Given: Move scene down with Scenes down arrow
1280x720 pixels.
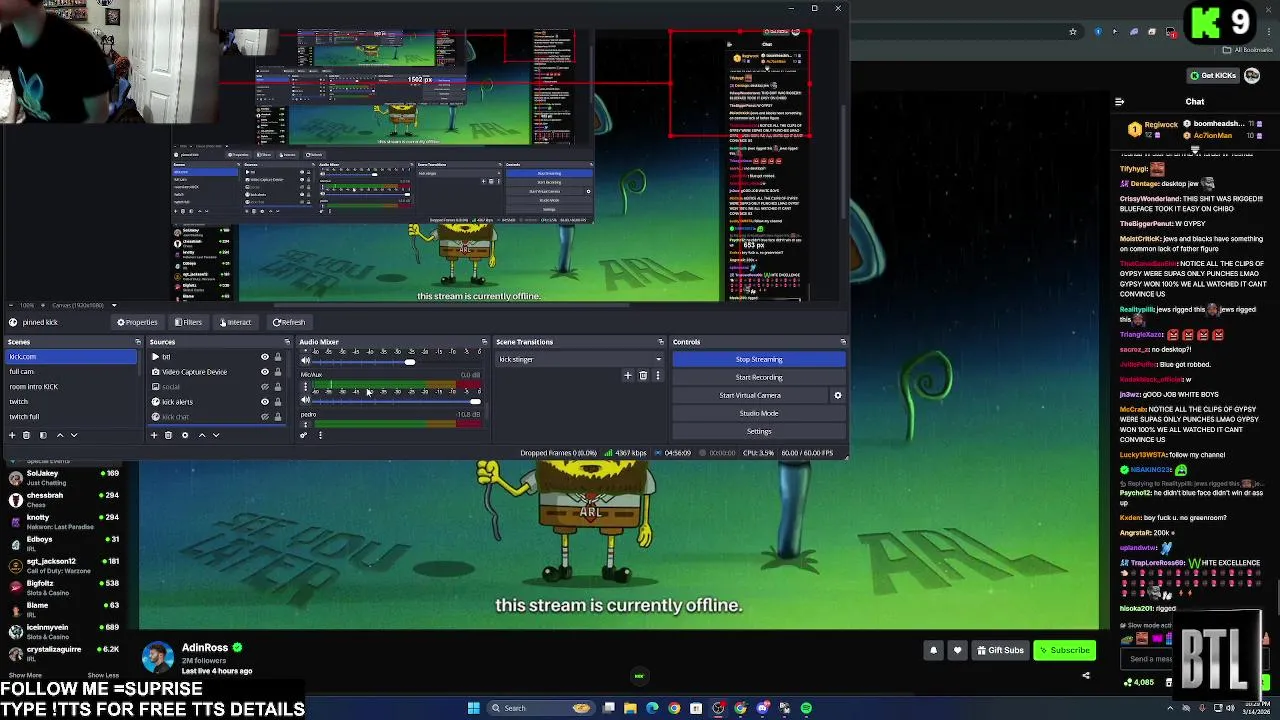Looking at the screenshot, I should 74,435.
